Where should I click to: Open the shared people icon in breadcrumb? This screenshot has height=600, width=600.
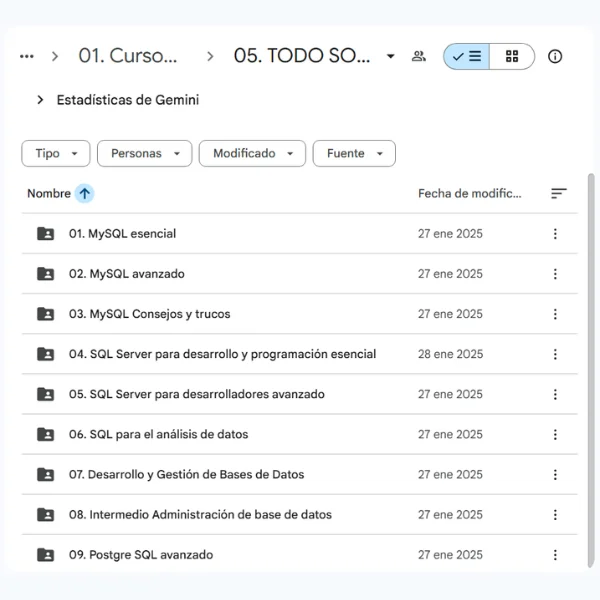(x=419, y=57)
